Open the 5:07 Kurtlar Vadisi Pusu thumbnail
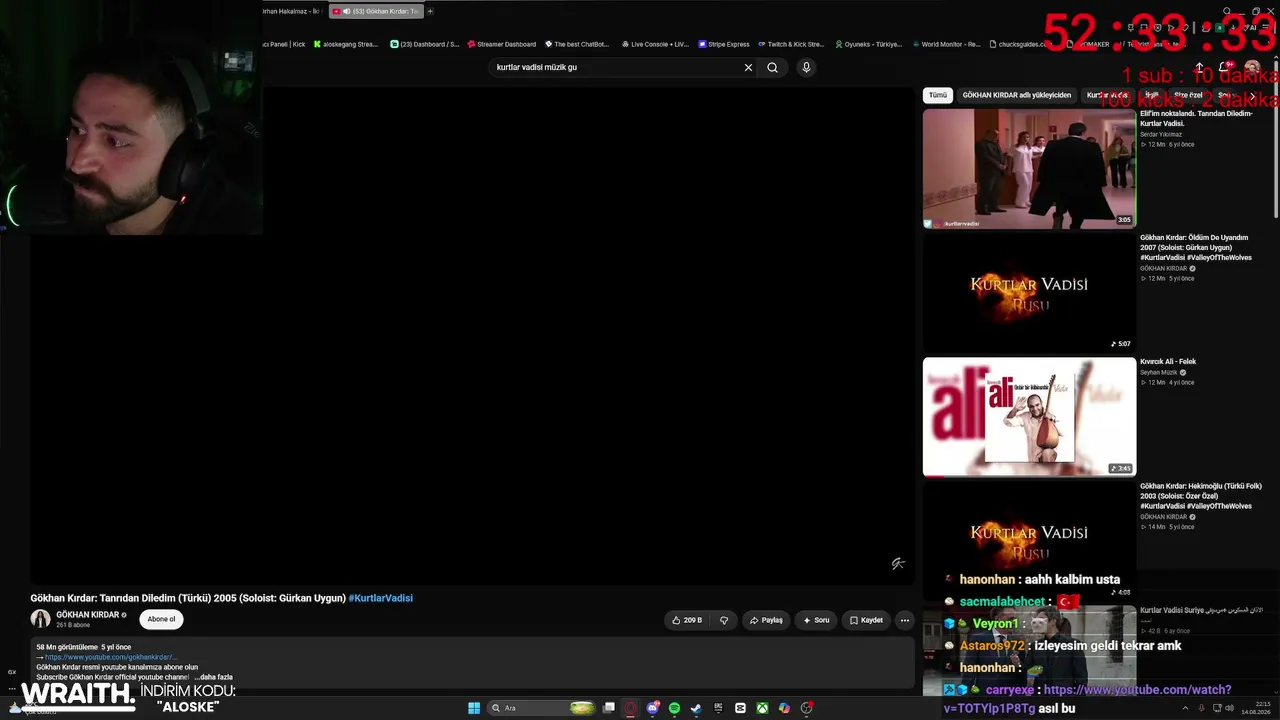1280x720 pixels. pos(1029,293)
